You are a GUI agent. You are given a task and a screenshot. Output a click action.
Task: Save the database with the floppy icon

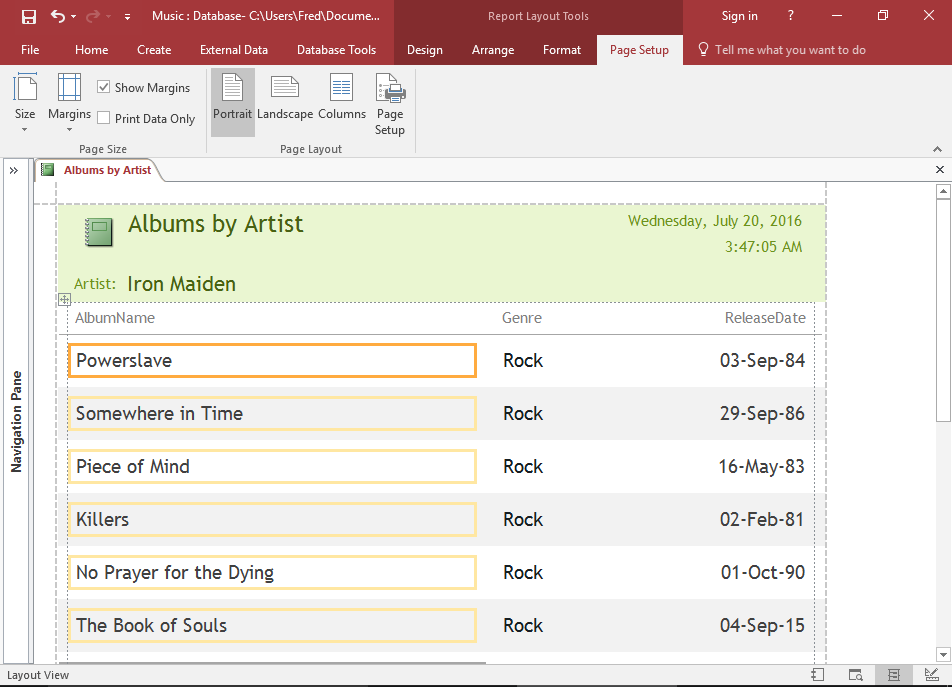[x=29, y=16]
